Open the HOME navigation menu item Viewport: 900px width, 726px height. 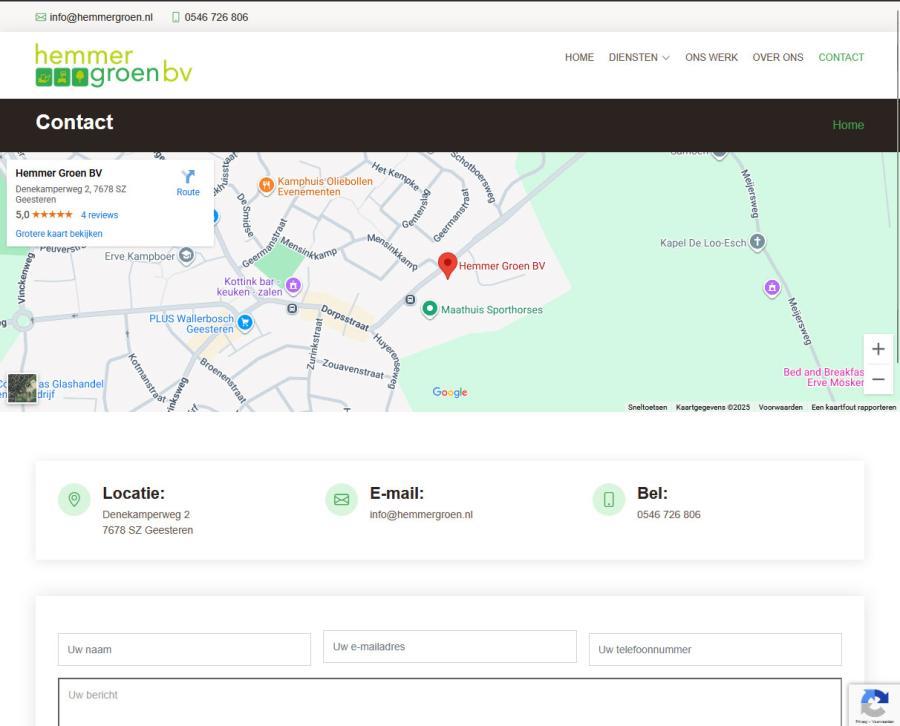579,57
